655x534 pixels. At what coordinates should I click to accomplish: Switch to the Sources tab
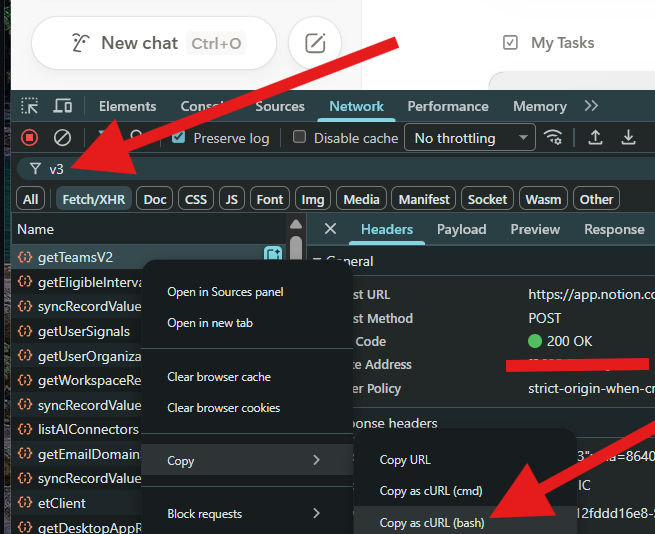(280, 106)
